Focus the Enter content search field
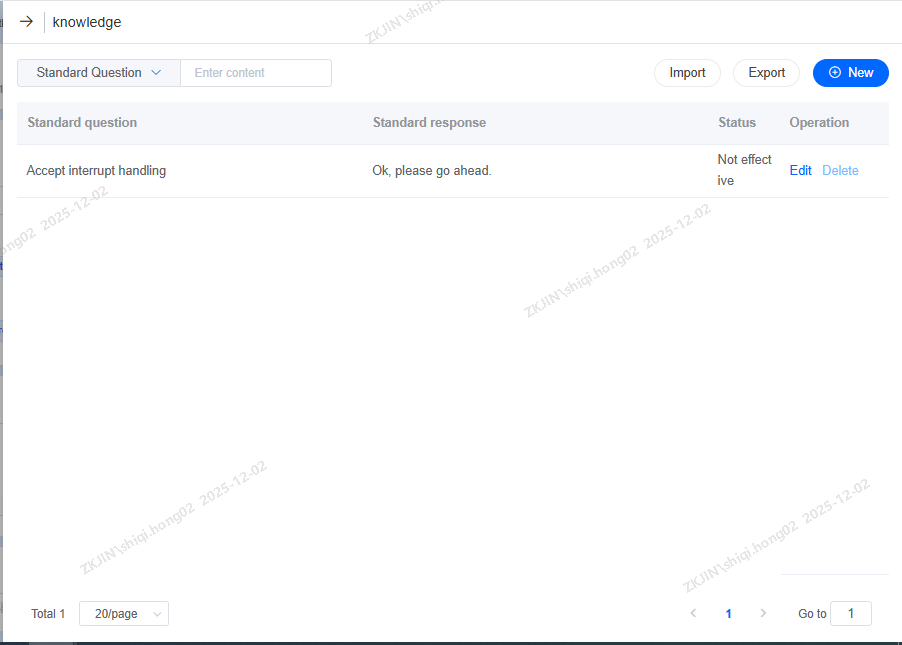The image size is (902, 645). click(x=255, y=73)
